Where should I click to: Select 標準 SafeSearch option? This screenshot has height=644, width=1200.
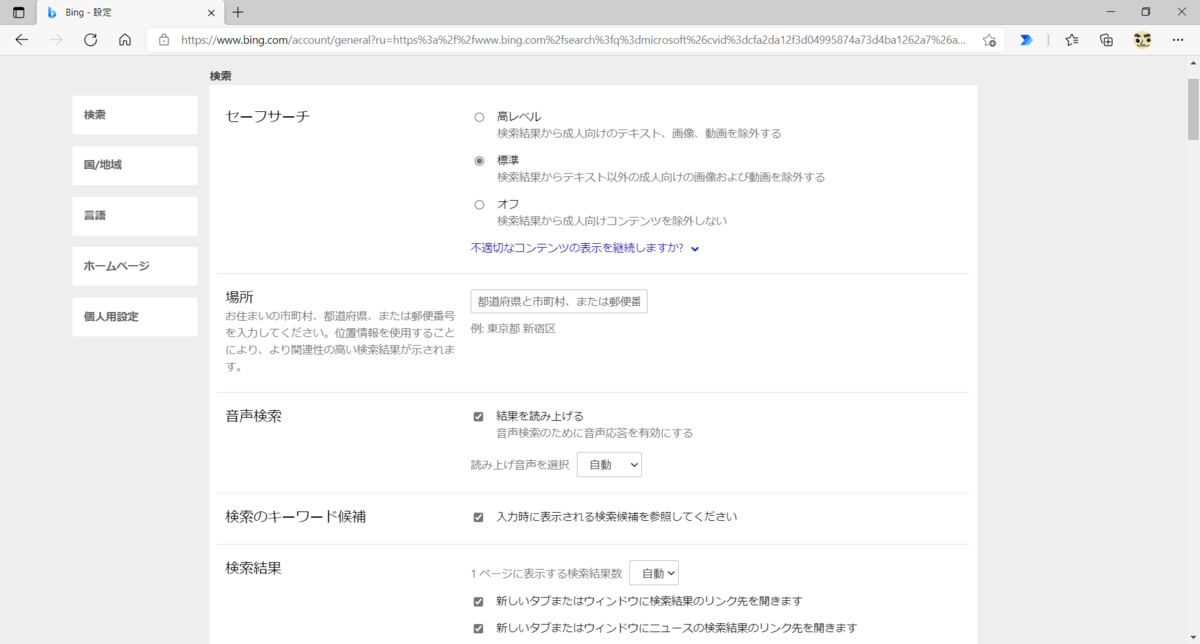pyautogui.click(x=479, y=161)
